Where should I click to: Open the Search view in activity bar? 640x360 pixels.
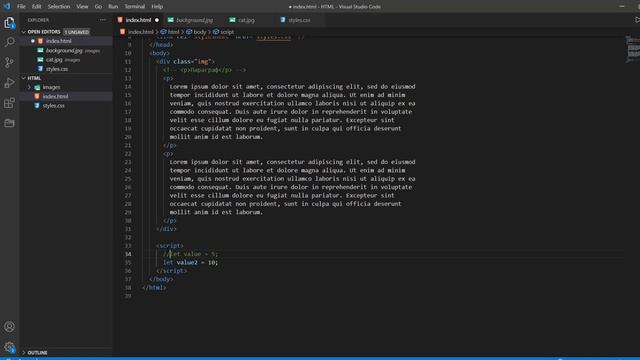[9, 42]
